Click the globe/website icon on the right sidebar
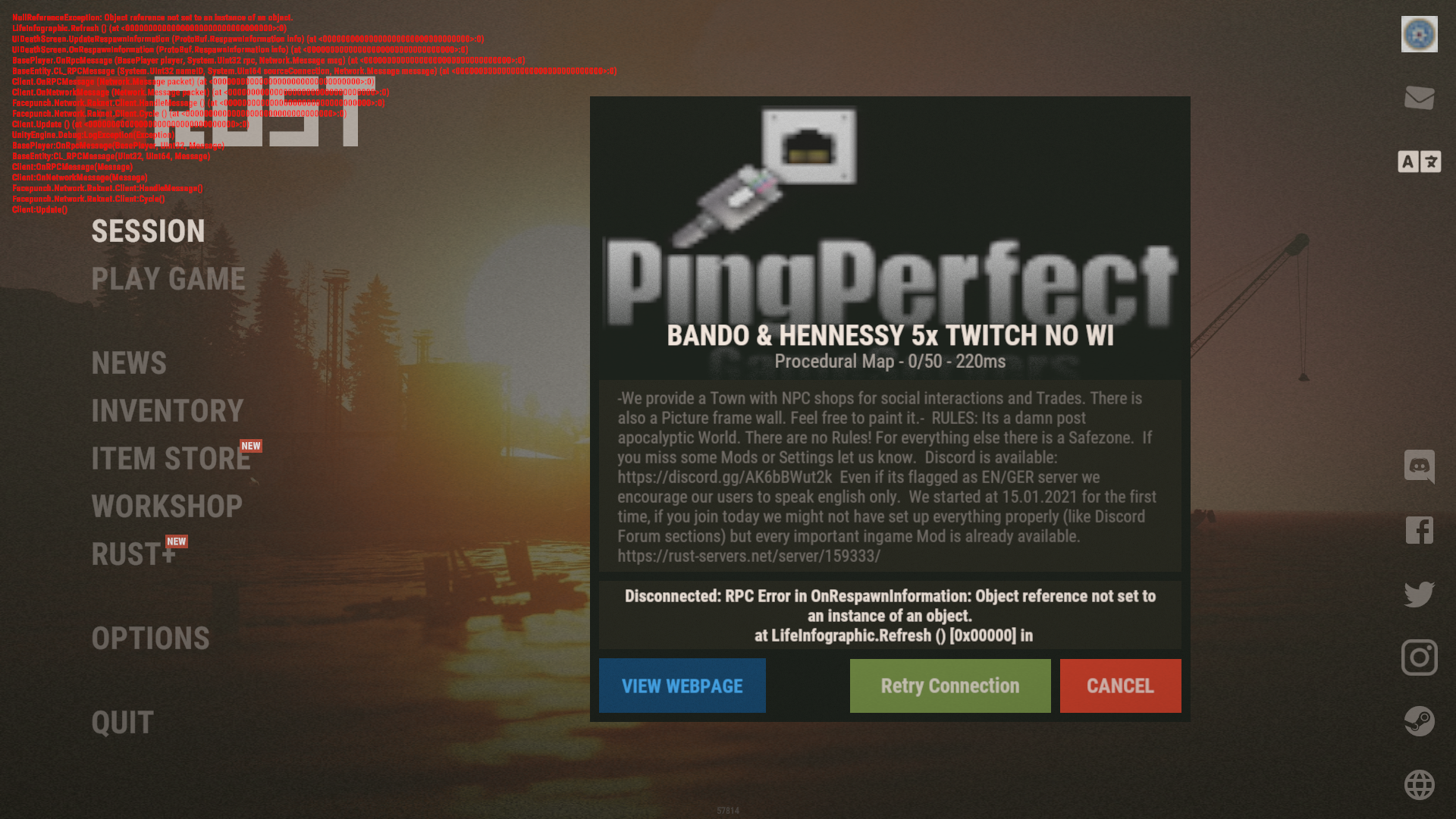The width and height of the screenshot is (1456, 819). (1420, 784)
